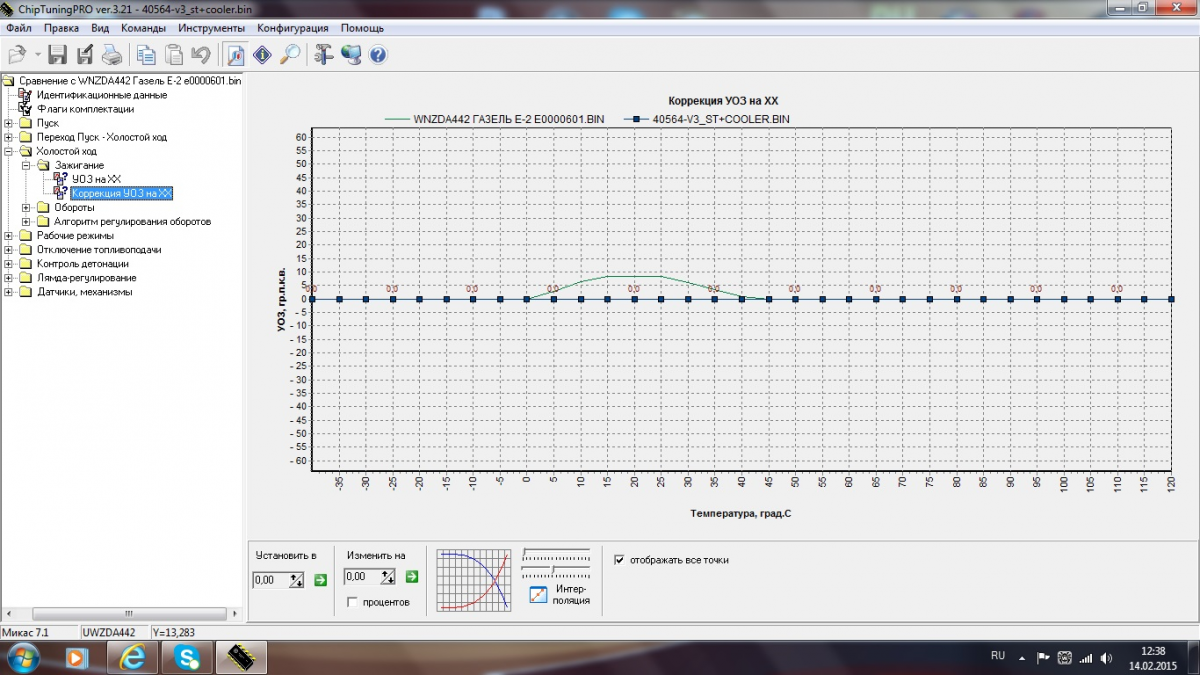Open help via the blue question mark icon
Screen dimensions: 1200x675
tap(377, 55)
